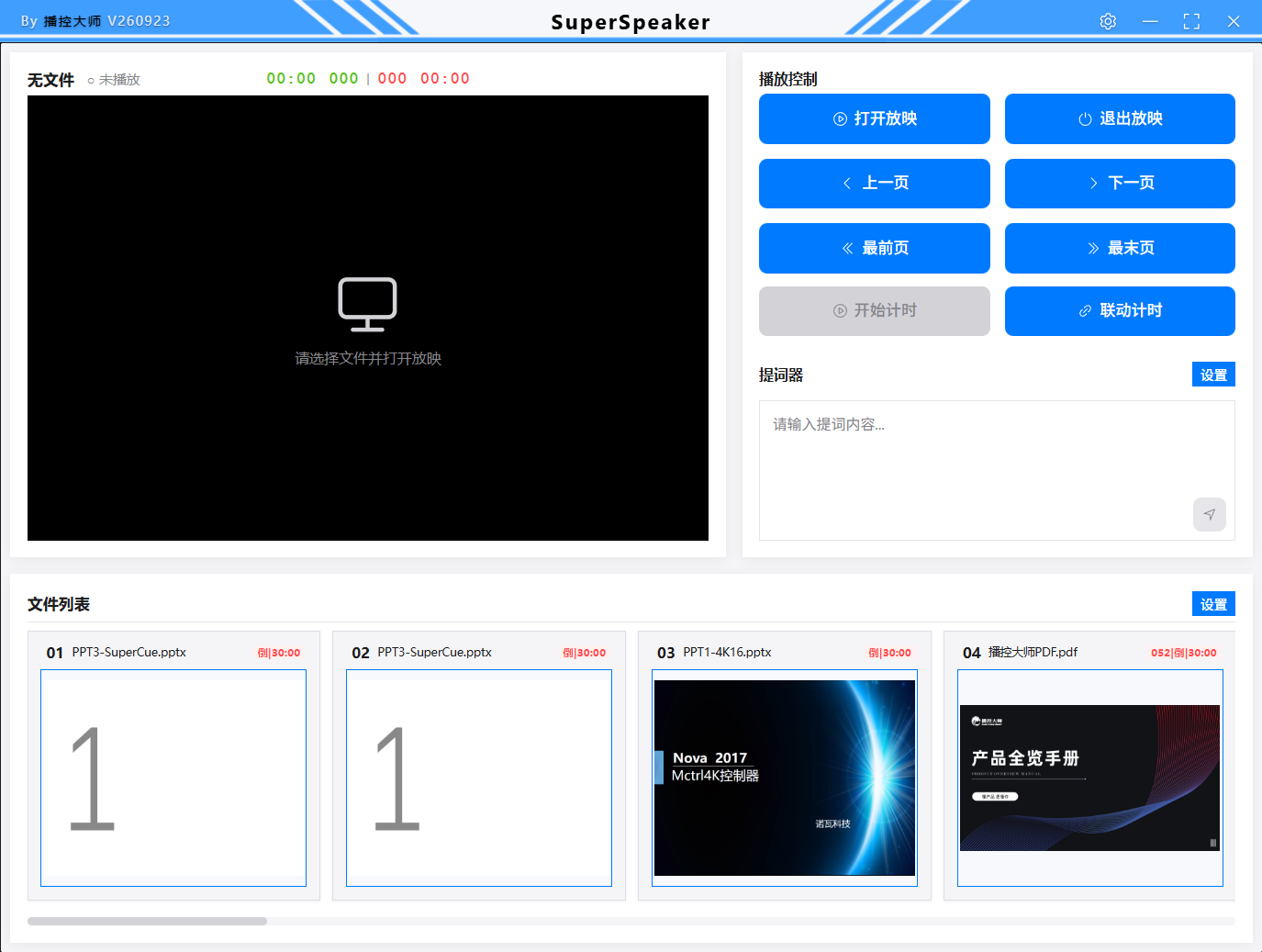This screenshot has width=1262, height=952.
Task: Click the black preview screen area
Action: (x=368, y=318)
